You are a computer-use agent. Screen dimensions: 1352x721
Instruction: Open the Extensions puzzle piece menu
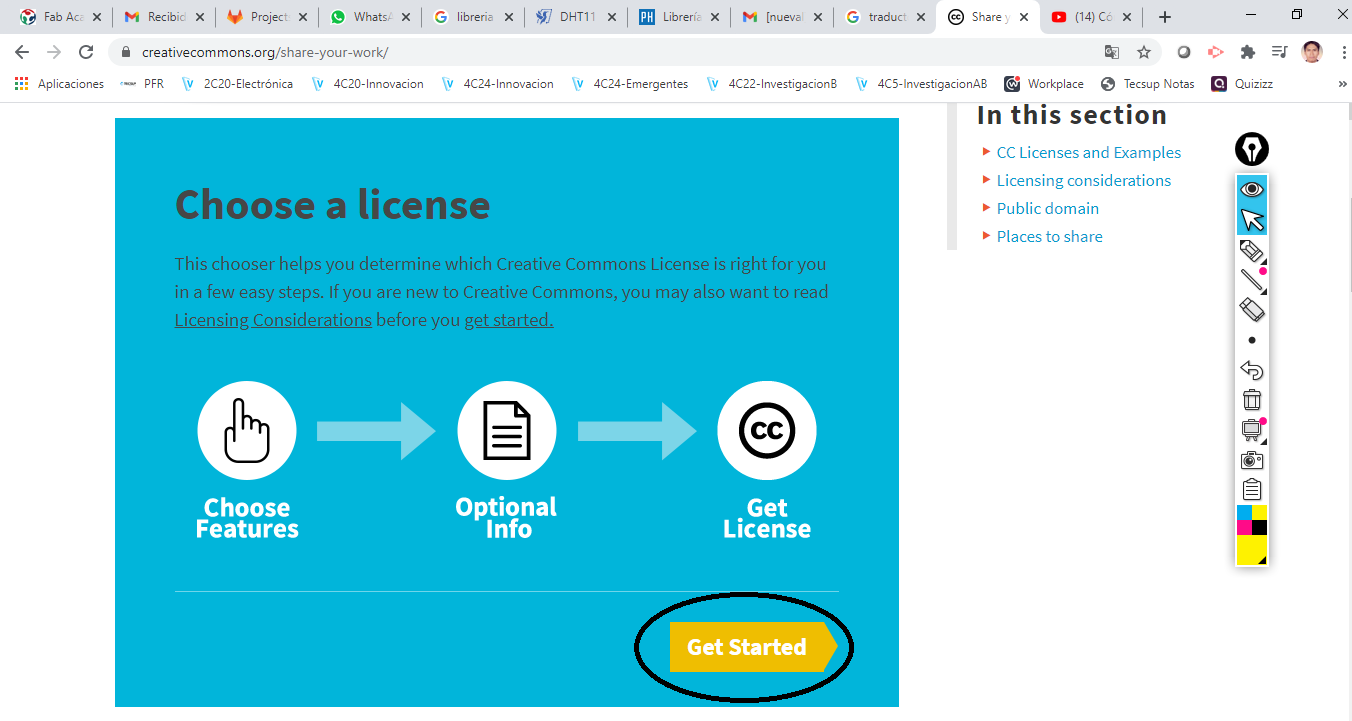(x=1248, y=52)
